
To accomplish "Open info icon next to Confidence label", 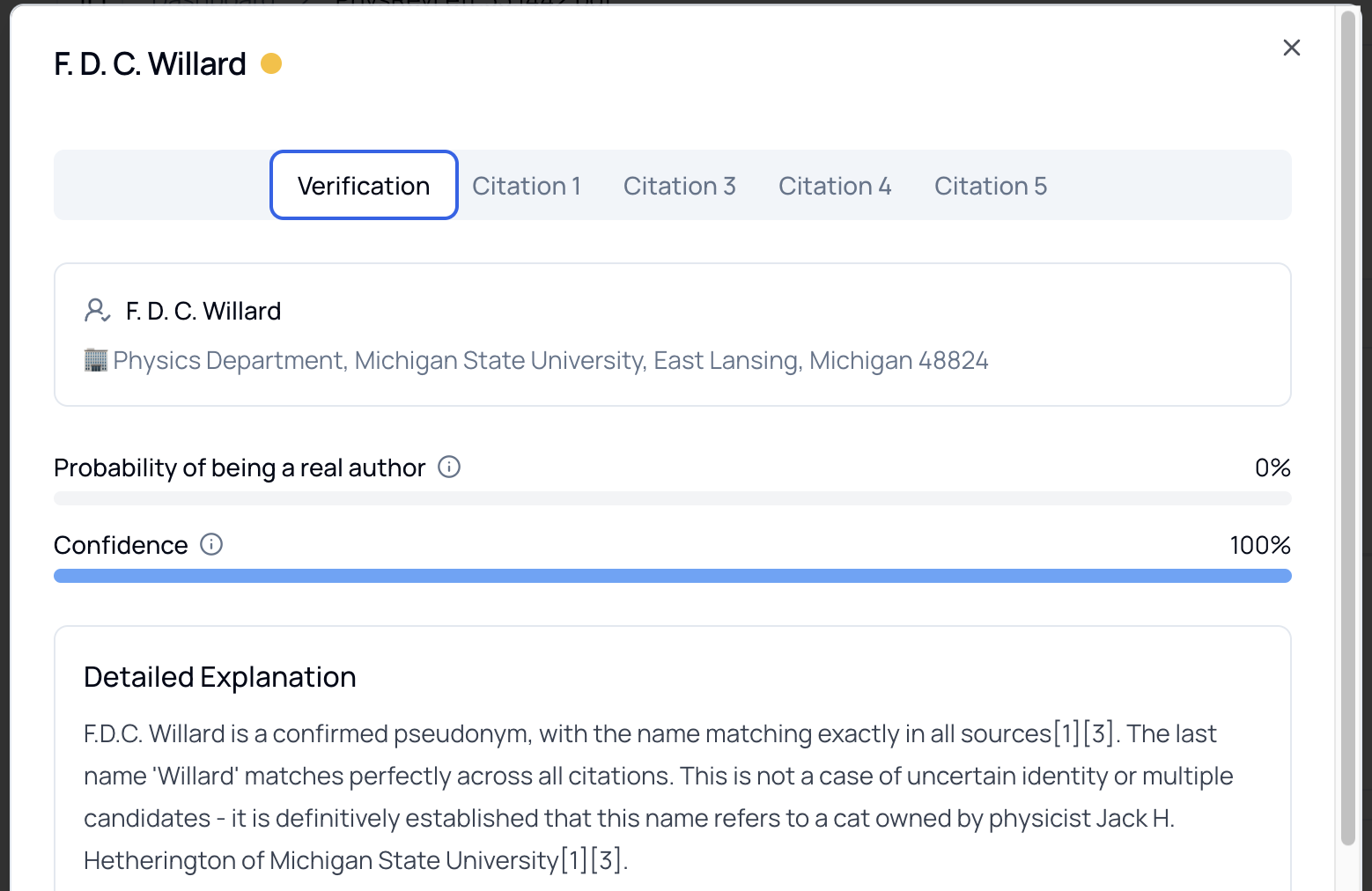I will point(211,544).
